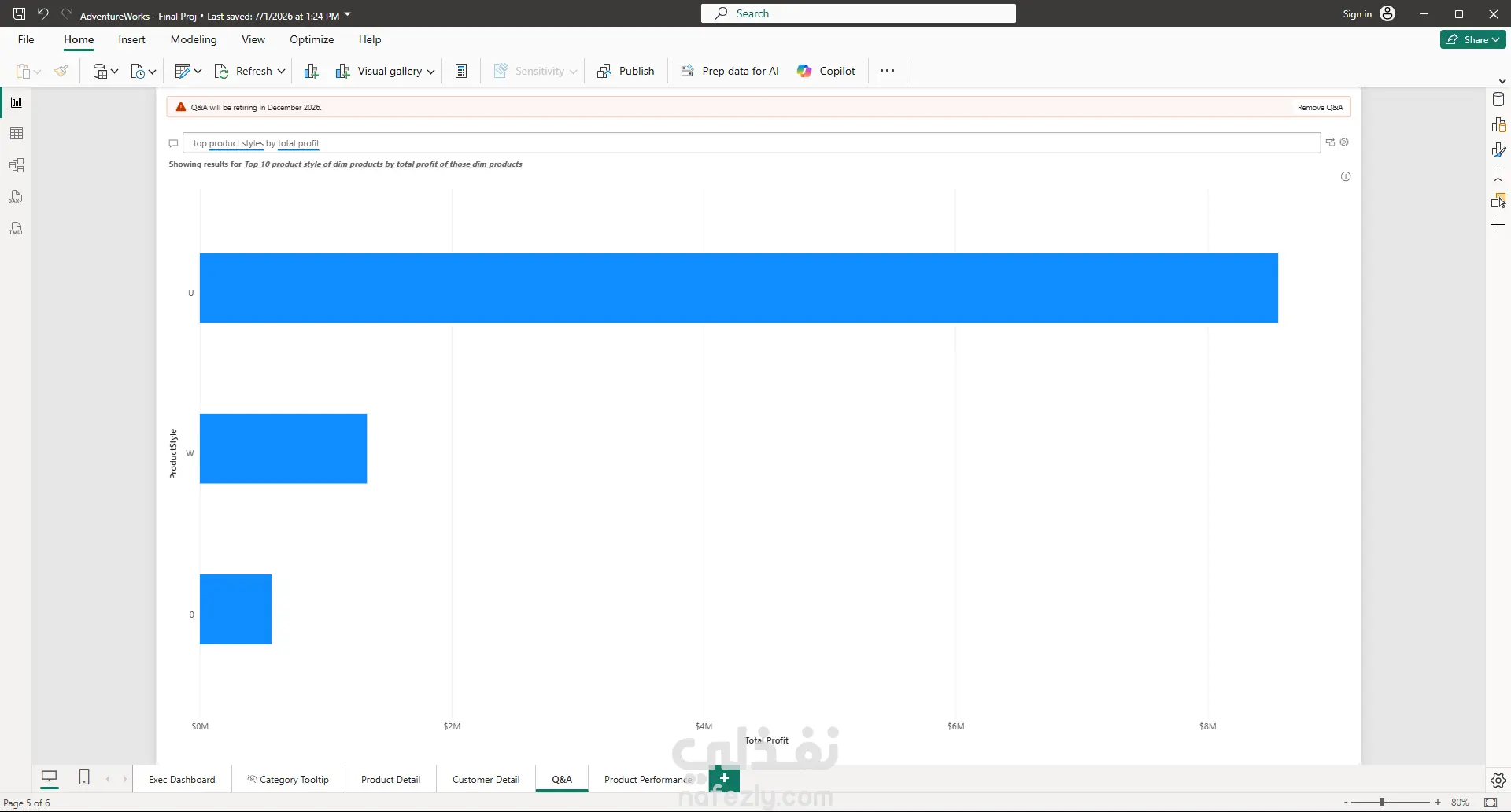Open the Visual gallery dropdown
This screenshot has height=812, width=1511.
(x=385, y=71)
